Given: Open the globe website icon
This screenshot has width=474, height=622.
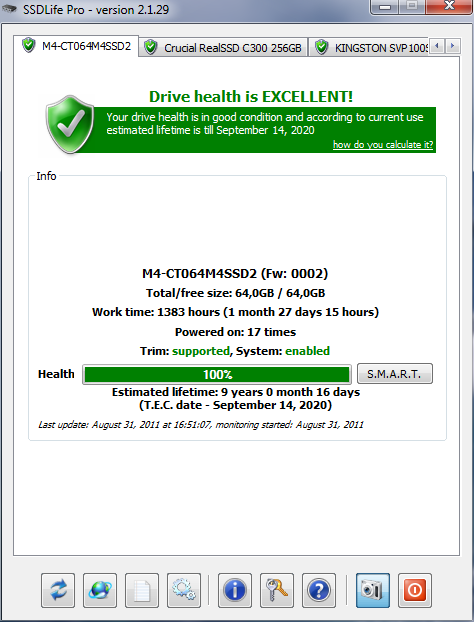Looking at the screenshot, I should coord(100,590).
